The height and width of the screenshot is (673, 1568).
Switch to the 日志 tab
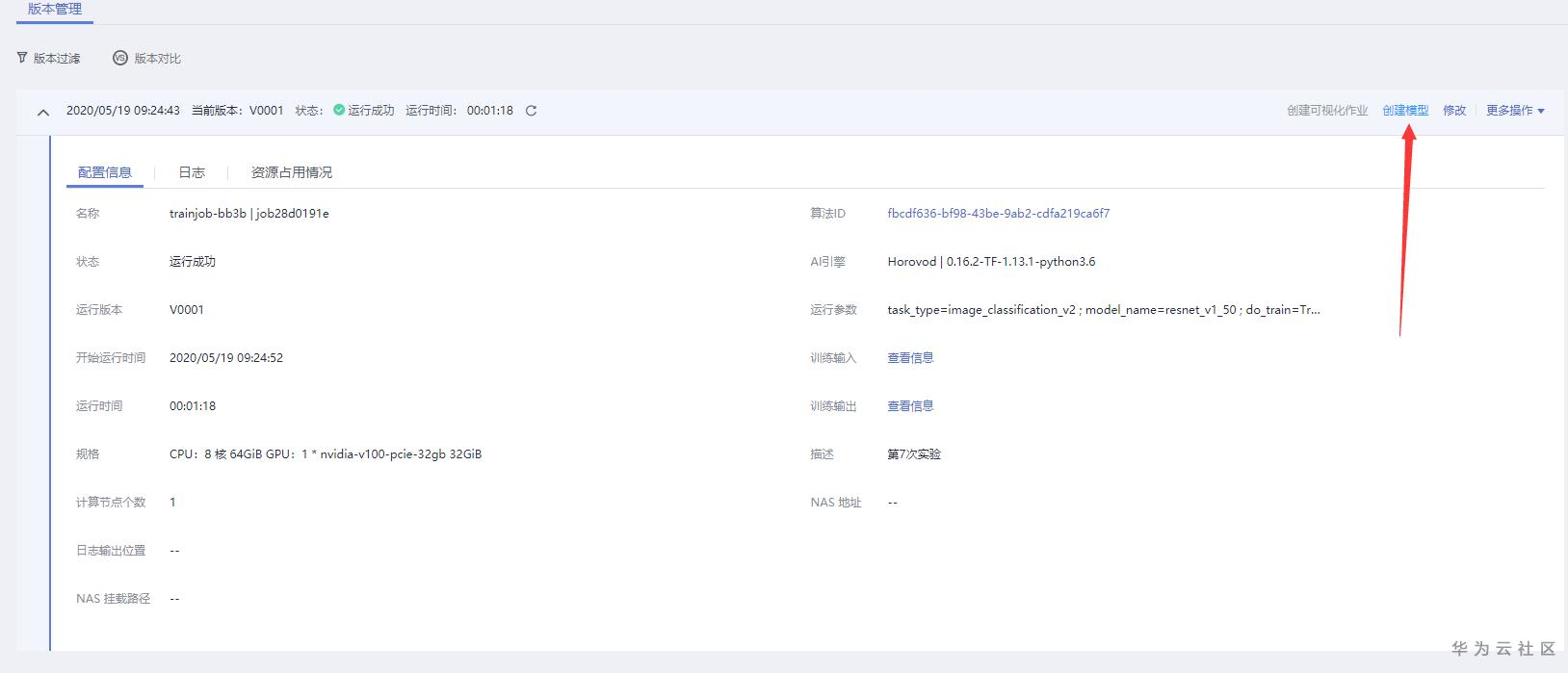[192, 172]
